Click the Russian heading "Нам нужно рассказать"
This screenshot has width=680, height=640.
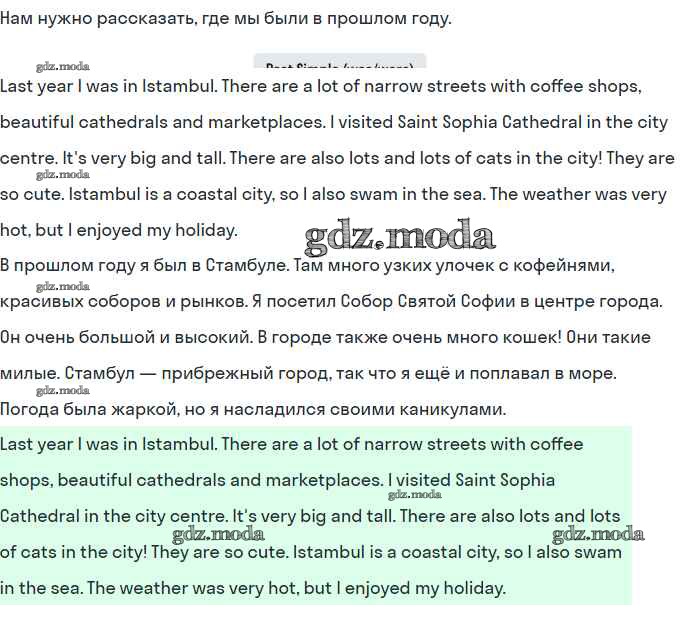point(226,18)
